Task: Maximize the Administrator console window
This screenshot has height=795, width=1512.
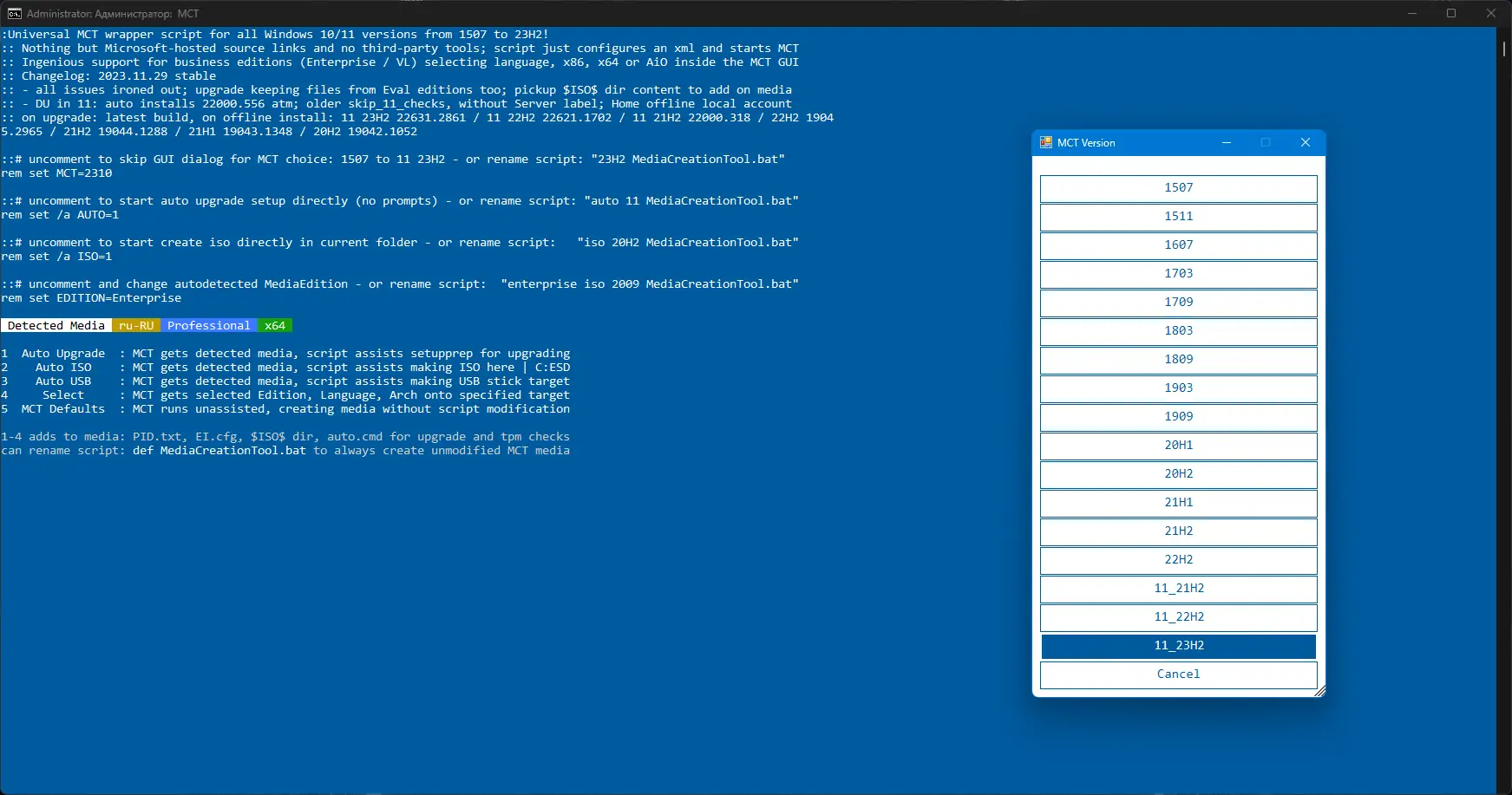Action: [x=1451, y=14]
